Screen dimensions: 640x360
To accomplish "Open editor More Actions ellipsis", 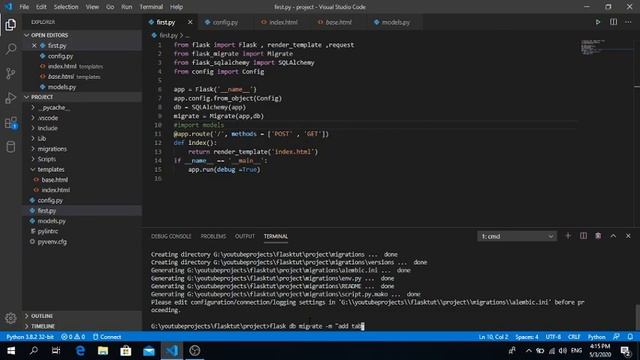I will (x=628, y=22).
